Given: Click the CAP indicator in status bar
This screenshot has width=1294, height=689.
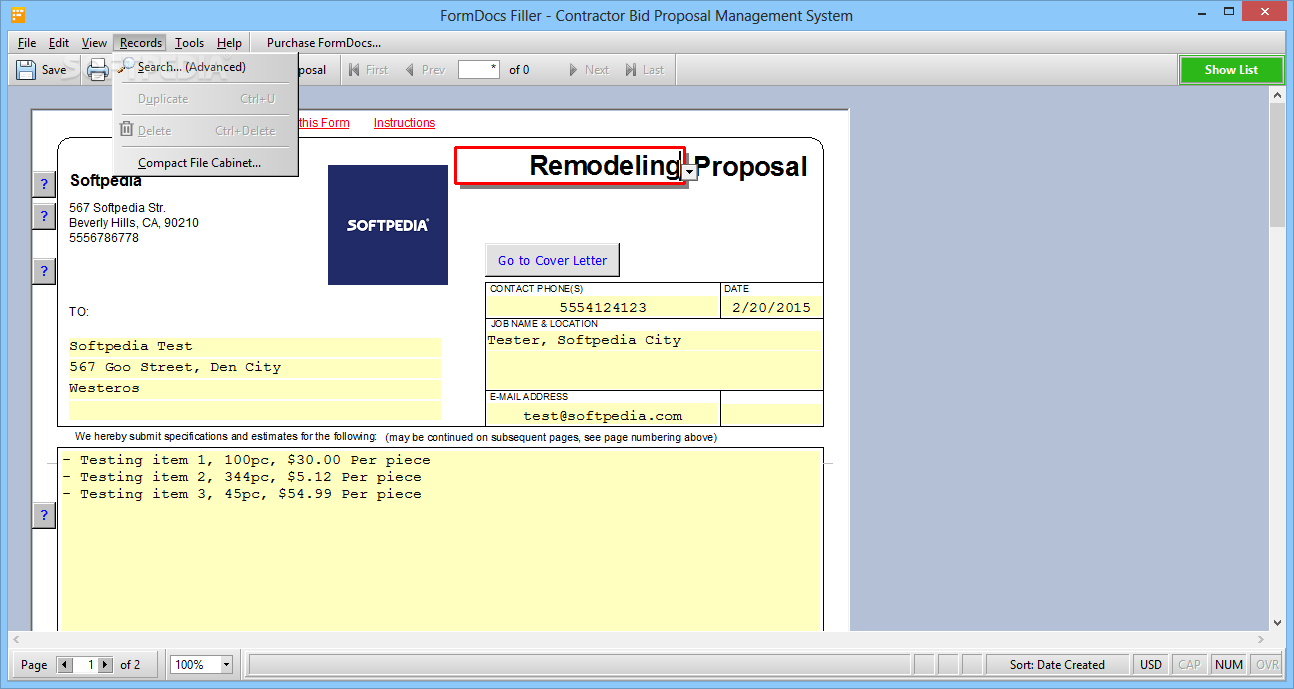Looking at the screenshot, I should 1189,665.
